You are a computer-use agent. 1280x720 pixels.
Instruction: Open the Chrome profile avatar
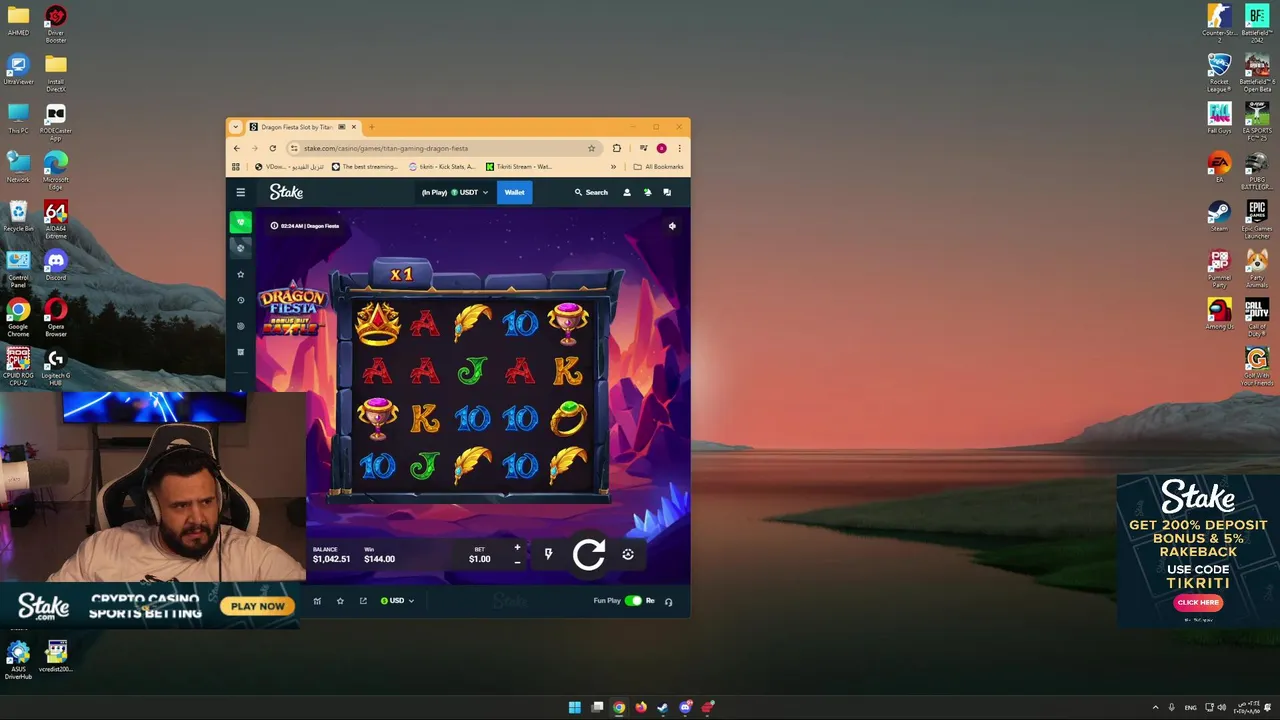pyautogui.click(x=661, y=148)
